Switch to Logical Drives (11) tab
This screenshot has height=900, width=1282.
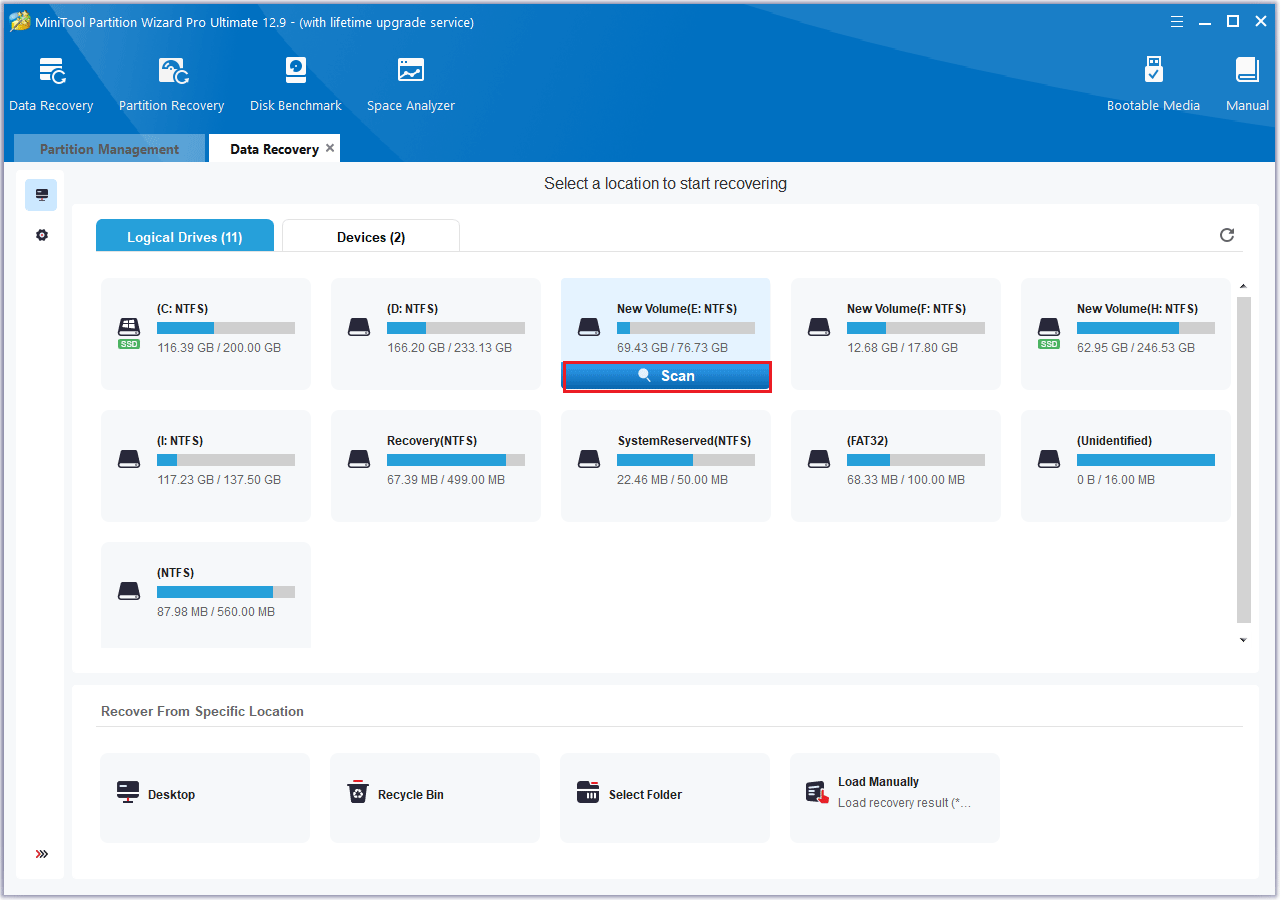click(184, 237)
